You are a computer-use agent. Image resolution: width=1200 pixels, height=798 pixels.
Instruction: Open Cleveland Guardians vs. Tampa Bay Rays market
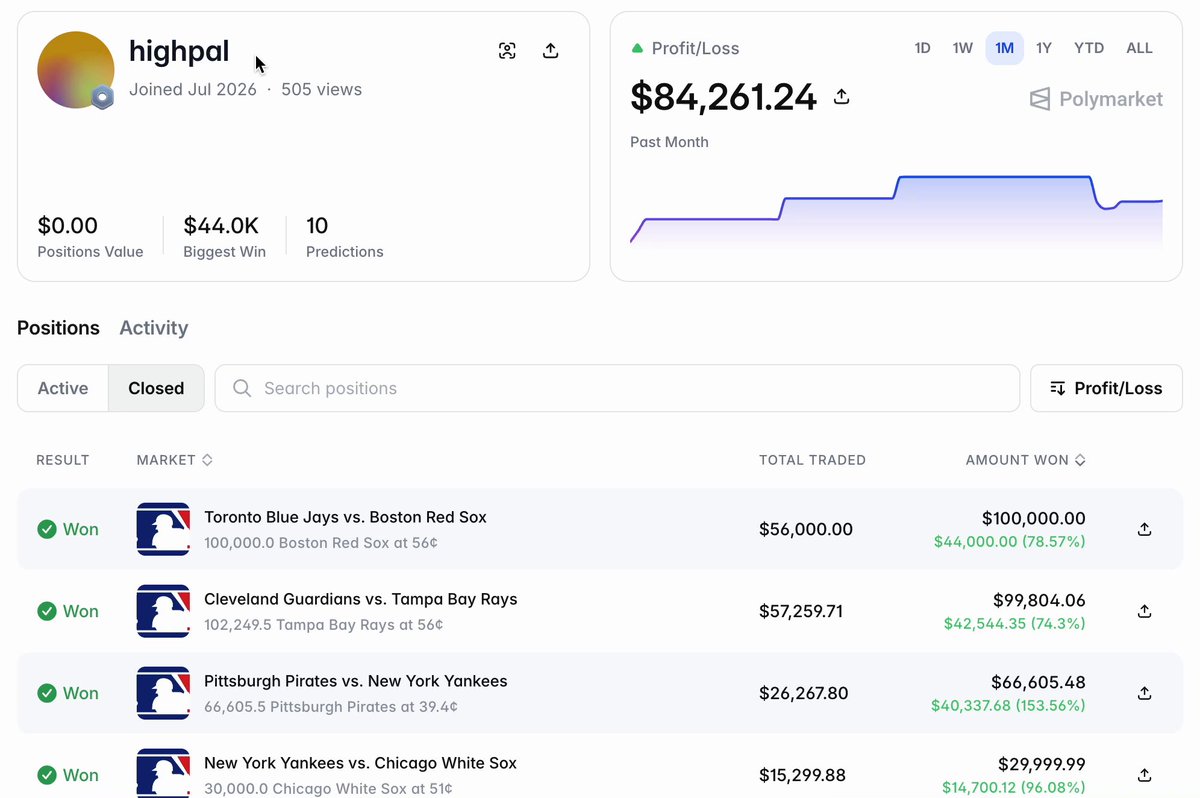[361, 599]
